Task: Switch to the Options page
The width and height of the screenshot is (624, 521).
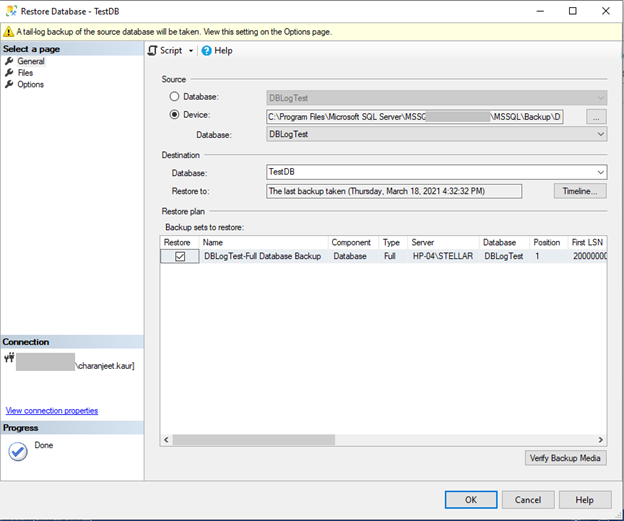Action: click(x=30, y=84)
